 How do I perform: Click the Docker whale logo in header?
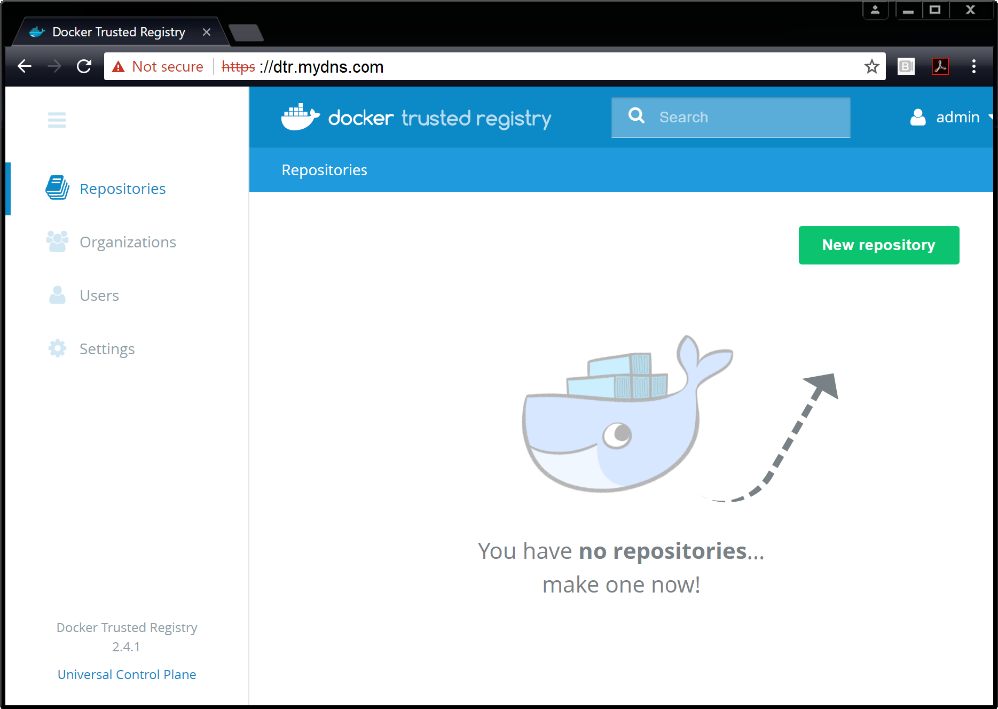coord(300,117)
